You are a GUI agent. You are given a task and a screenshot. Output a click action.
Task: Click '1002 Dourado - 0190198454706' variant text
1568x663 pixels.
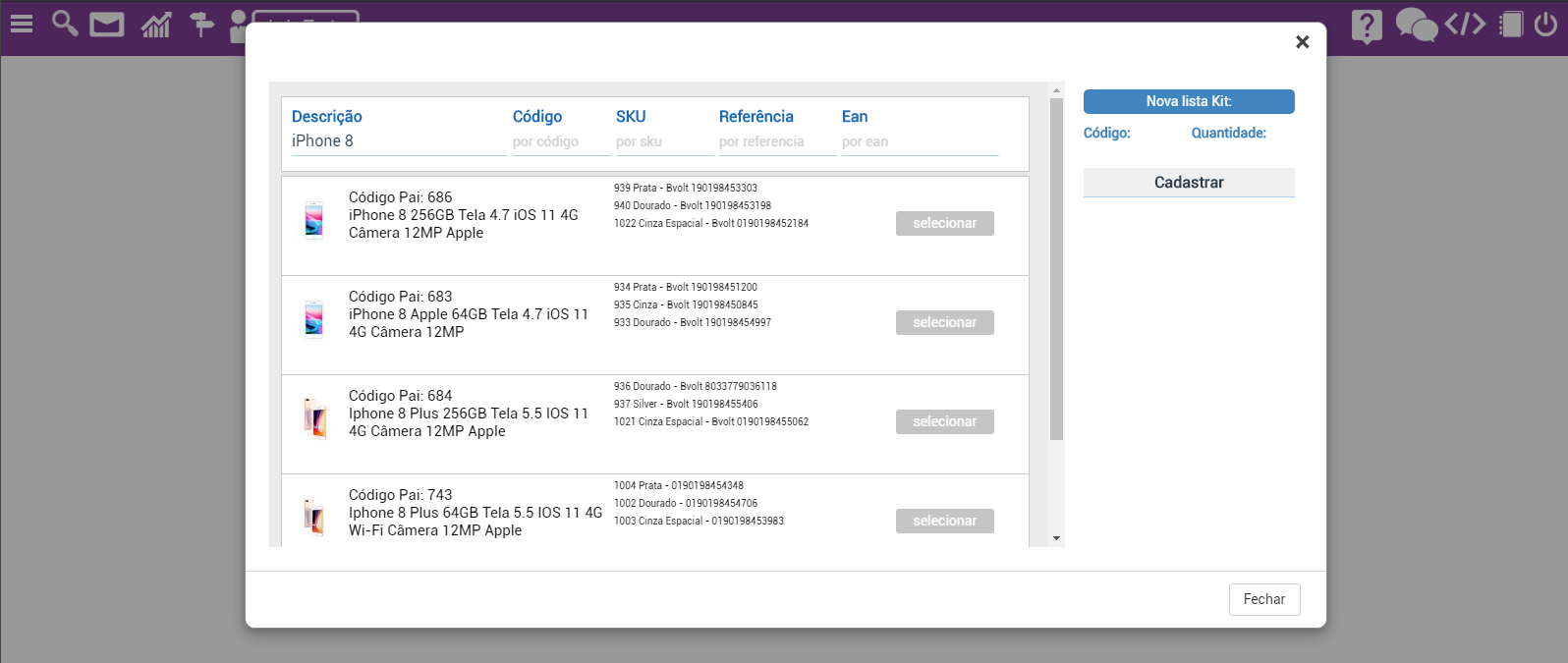click(x=686, y=503)
